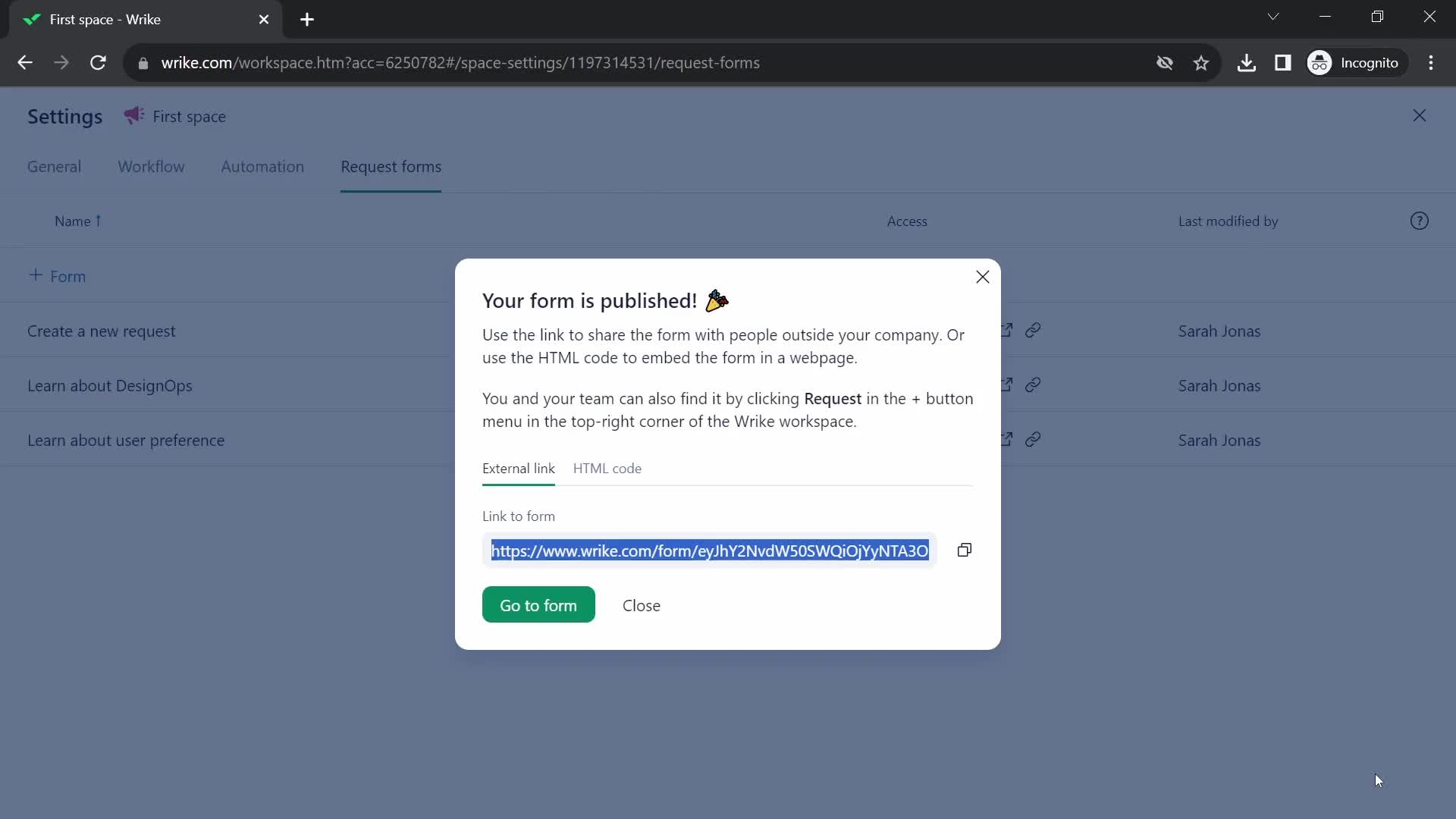
Task: Select the Request forms tab
Action: 391,167
